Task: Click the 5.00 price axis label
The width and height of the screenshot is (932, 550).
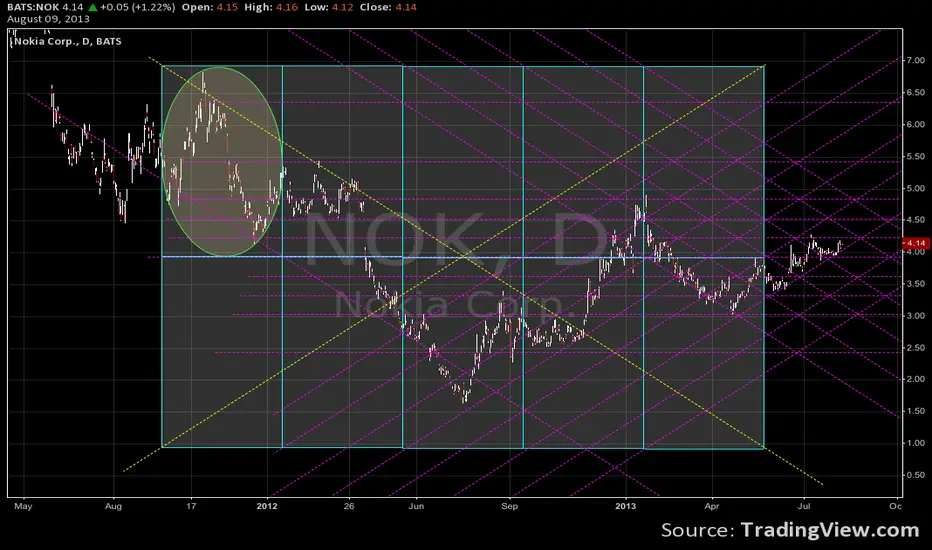Action: 915,188
